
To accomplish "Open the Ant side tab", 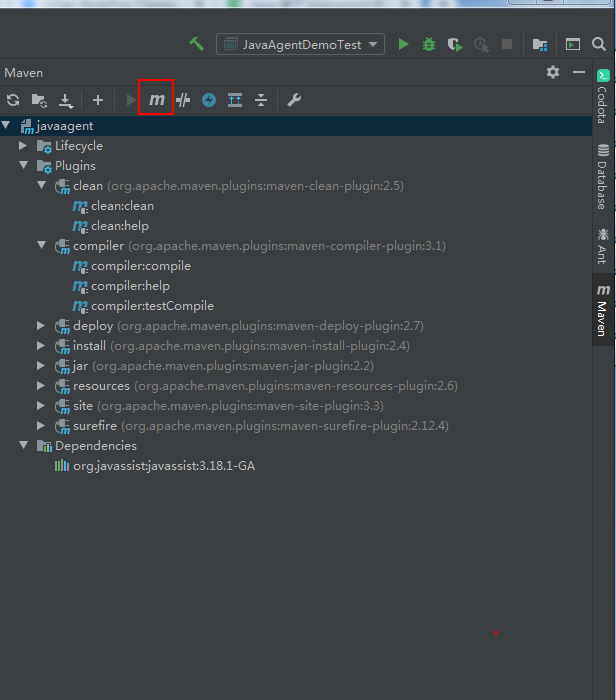I will 603,246.
